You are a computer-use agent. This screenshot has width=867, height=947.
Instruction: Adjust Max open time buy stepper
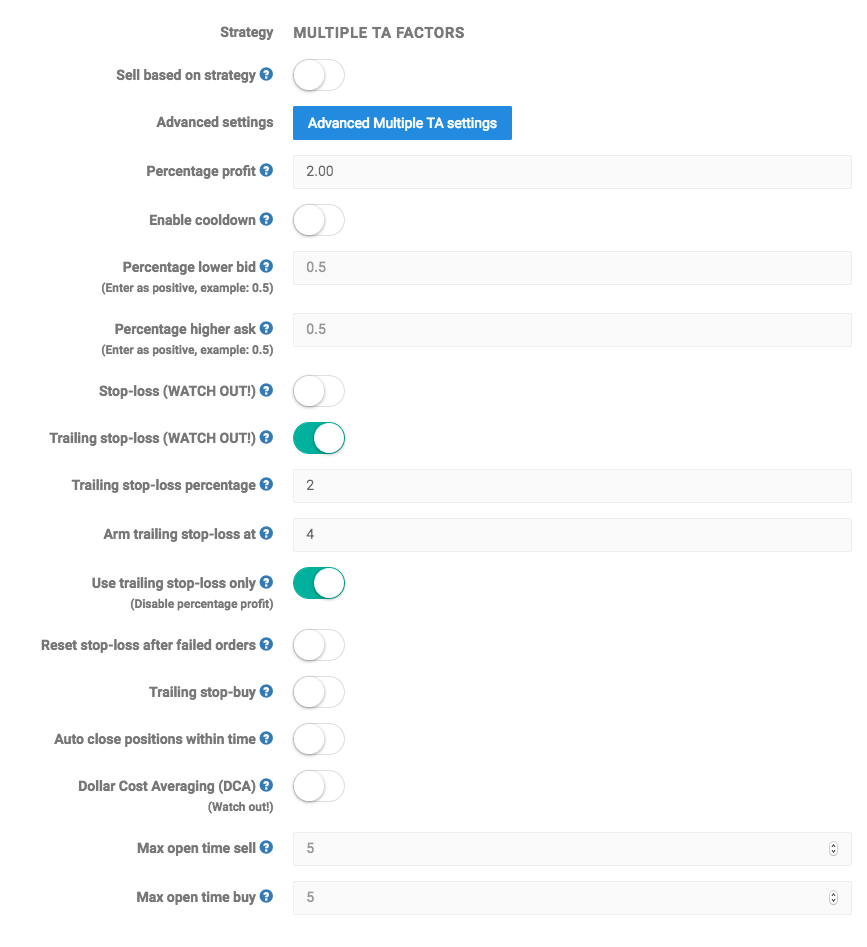[833, 897]
